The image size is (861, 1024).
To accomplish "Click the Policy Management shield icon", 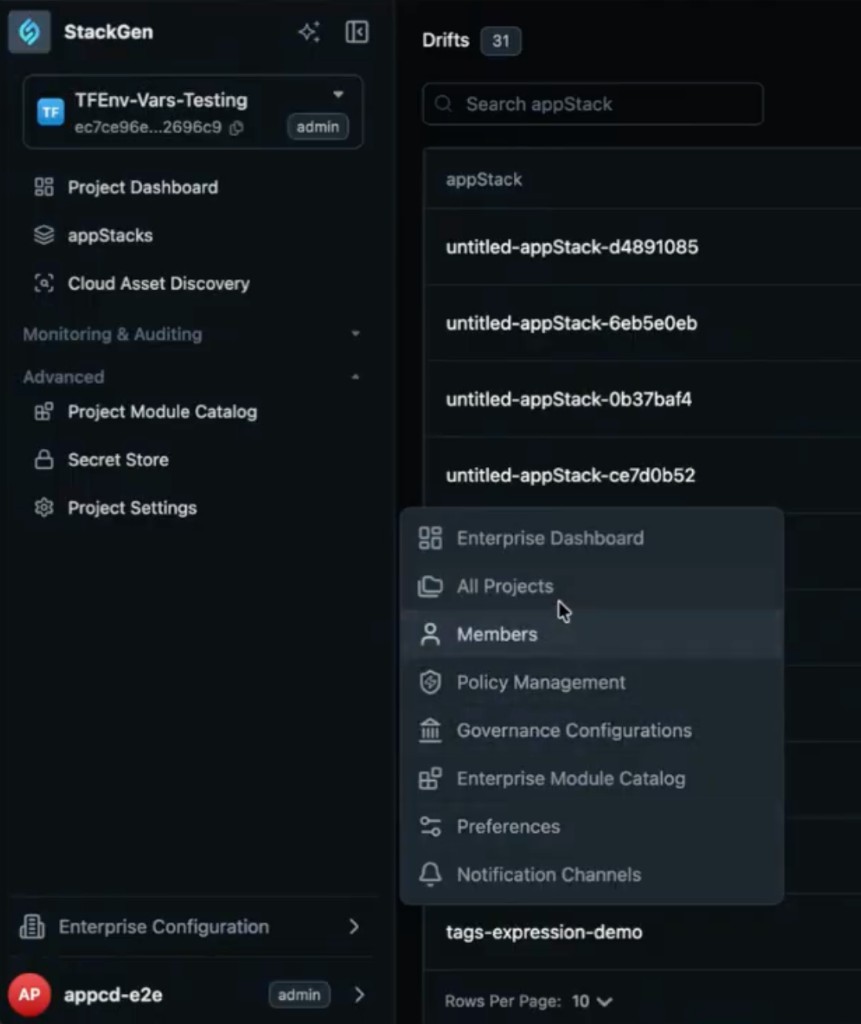I will click(x=430, y=682).
